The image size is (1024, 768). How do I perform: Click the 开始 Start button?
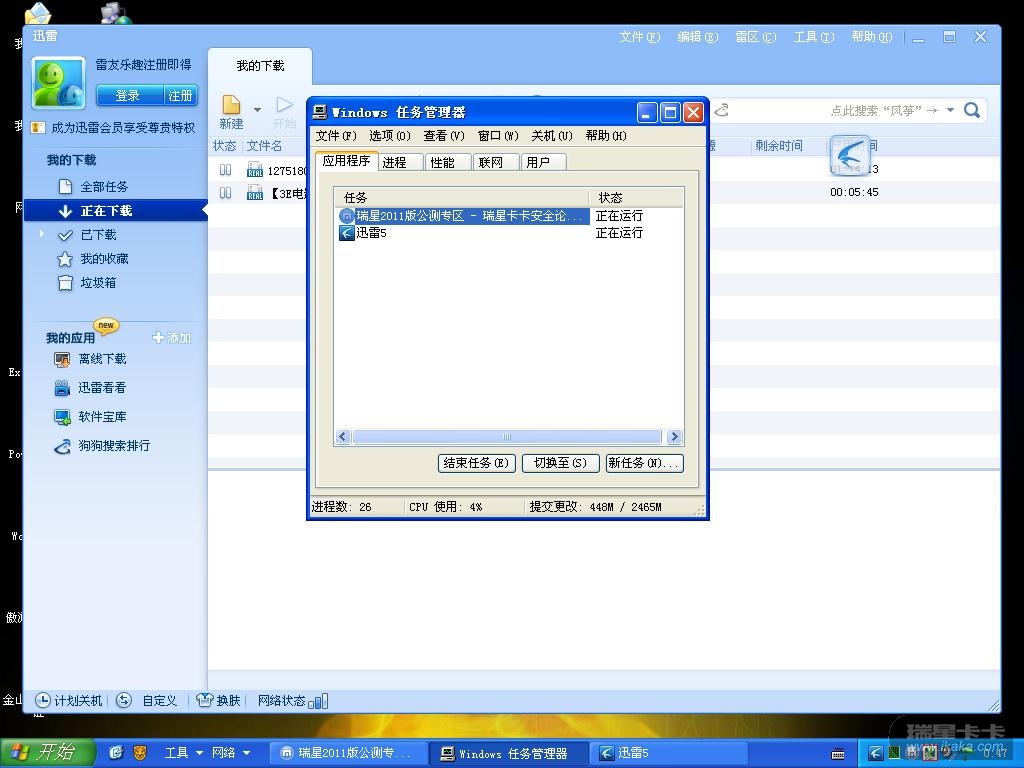(x=48, y=753)
